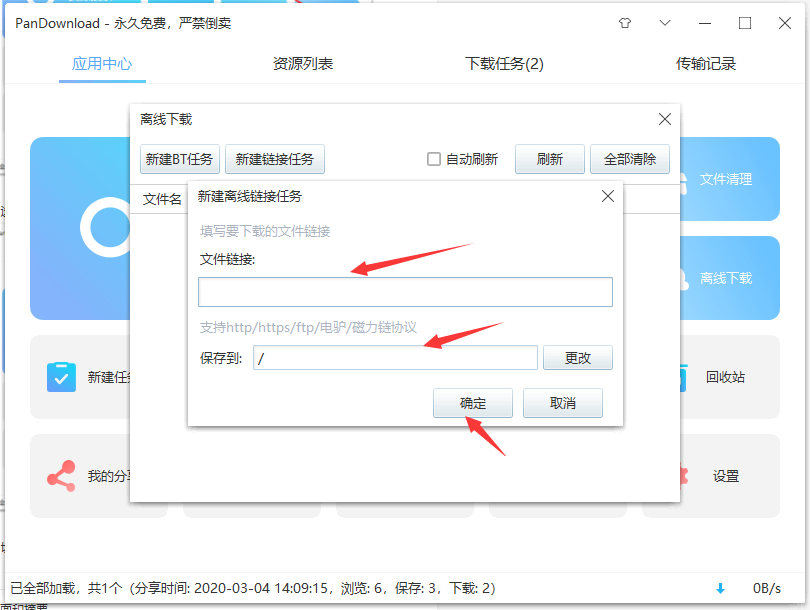Click the 文件名 column header

point(162,199)
